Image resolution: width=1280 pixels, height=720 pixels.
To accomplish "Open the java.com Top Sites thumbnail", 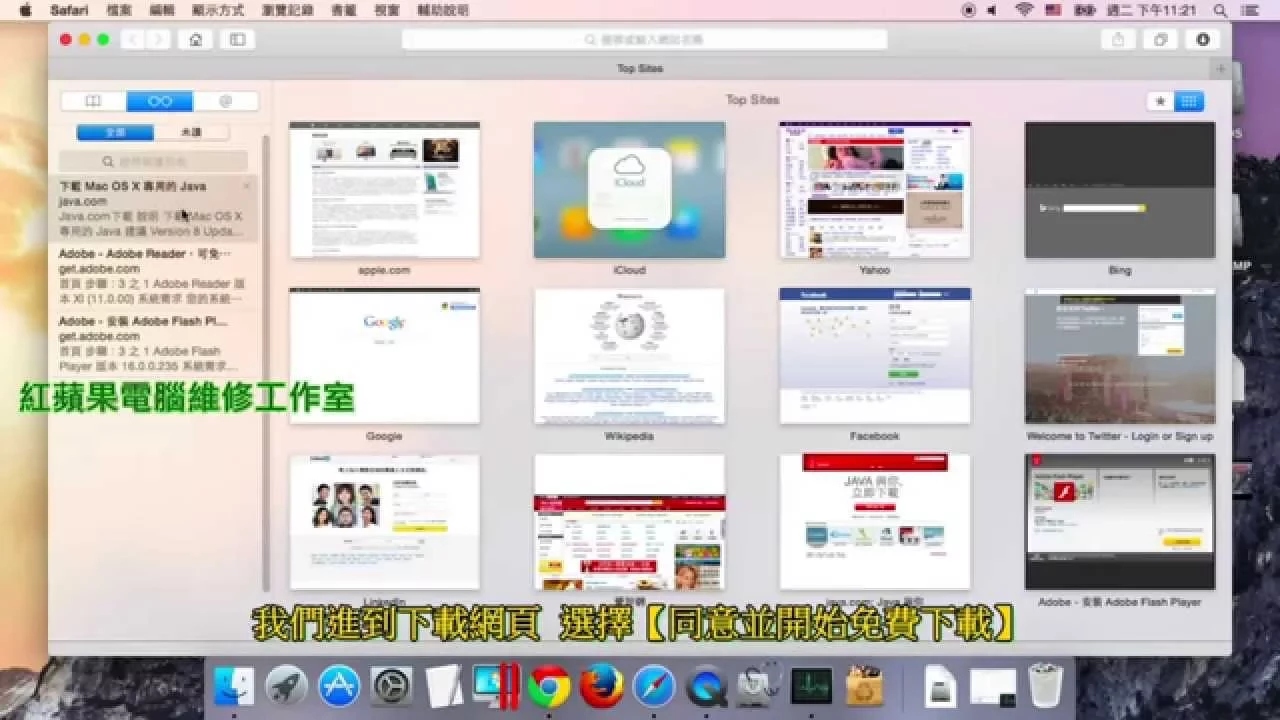I will pos(874,522).
